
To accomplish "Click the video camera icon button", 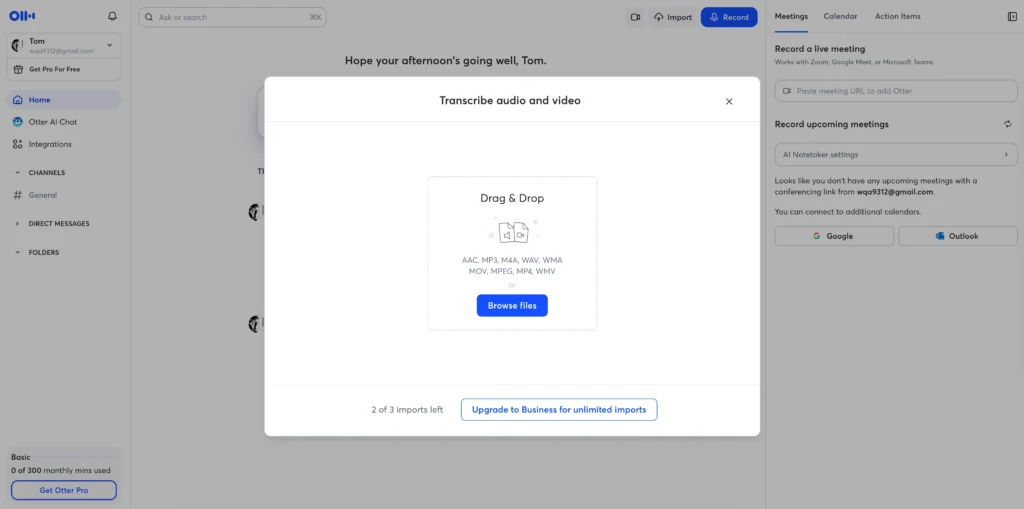I will point(635,18).
